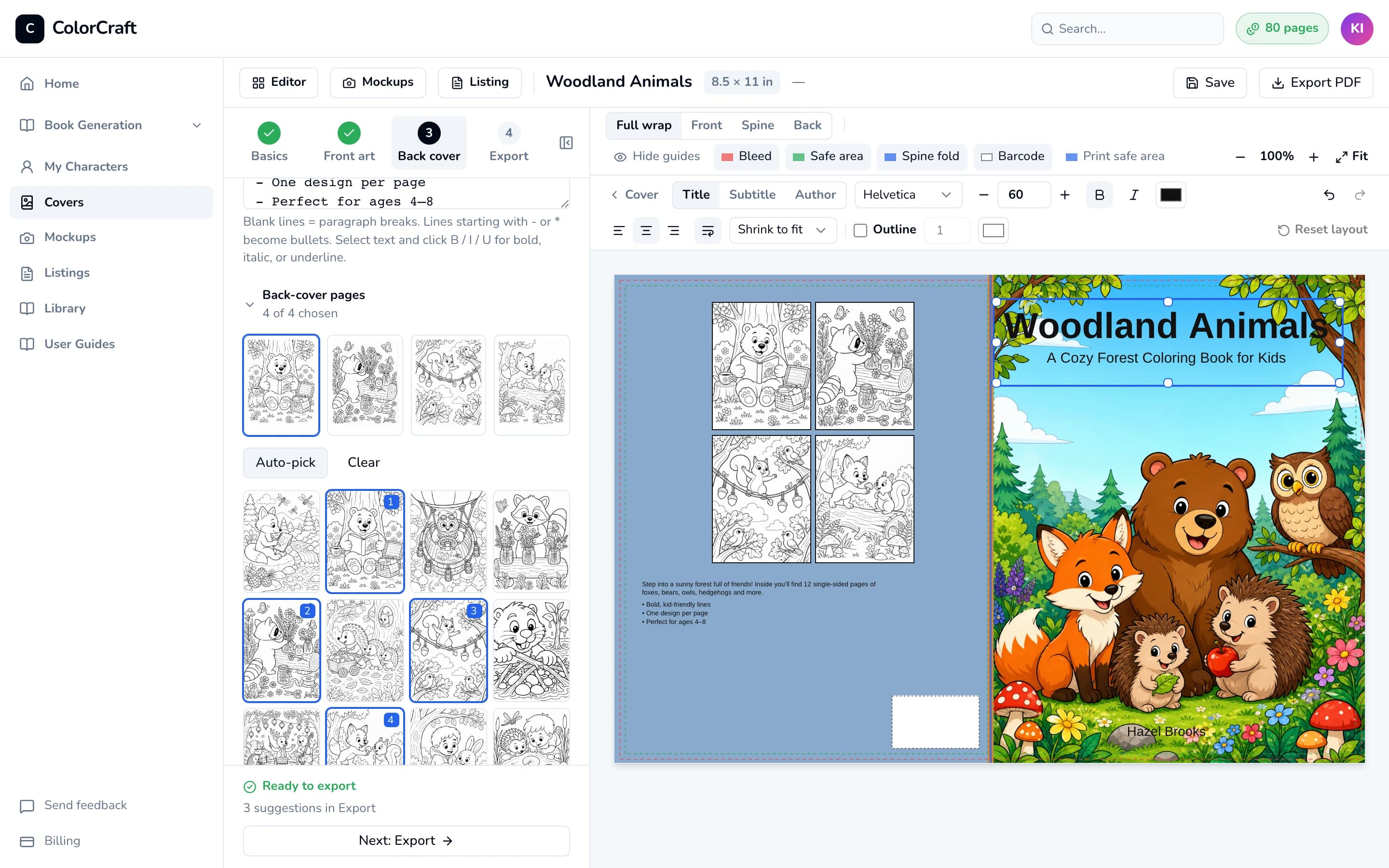Click the Search input field
Image resolution: width=1389 pixels, height=868 pixels.
tap(1127, 29)
